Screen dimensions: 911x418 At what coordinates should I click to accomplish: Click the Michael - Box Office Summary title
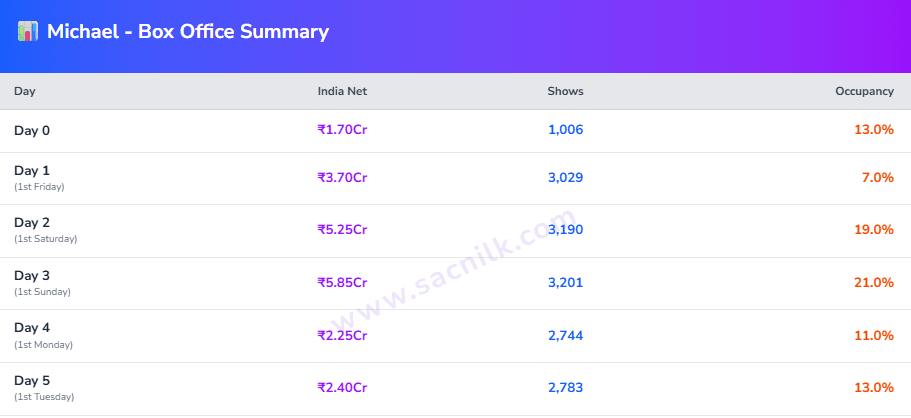187,32
